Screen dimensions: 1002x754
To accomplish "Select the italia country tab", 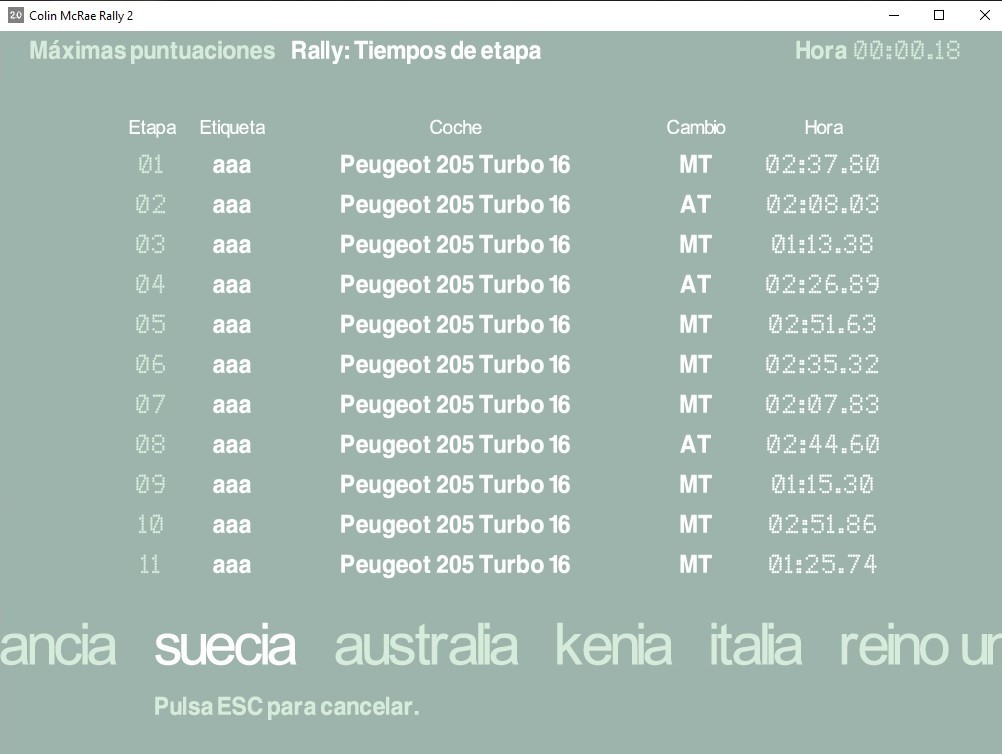I will point(755,647).
